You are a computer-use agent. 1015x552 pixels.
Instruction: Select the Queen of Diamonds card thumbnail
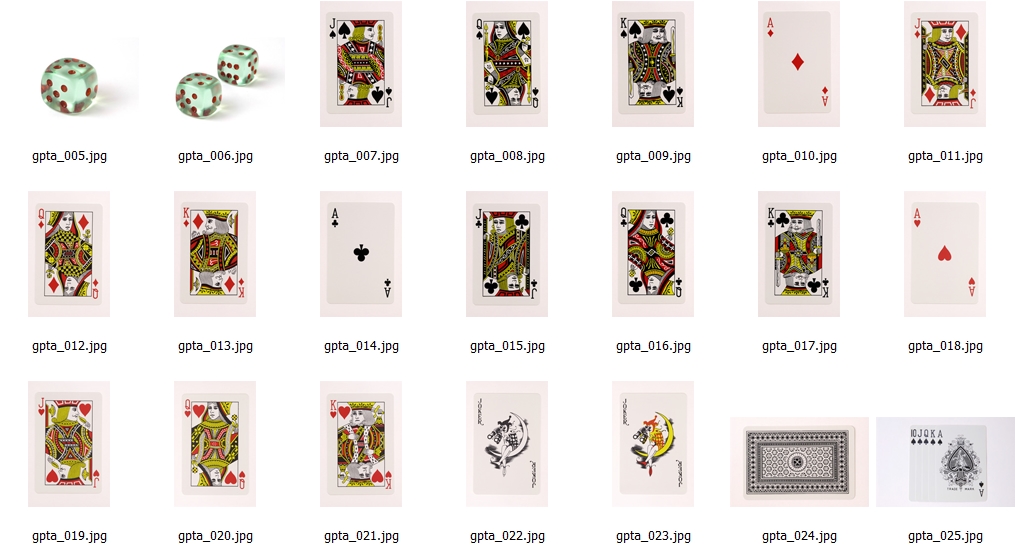click(x=69, y=254)
